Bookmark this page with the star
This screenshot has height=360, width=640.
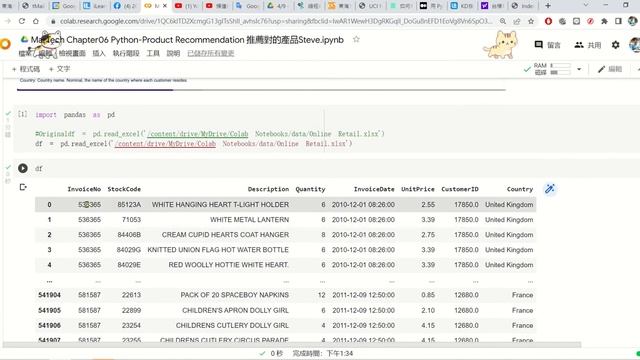[x=531, y=21]
